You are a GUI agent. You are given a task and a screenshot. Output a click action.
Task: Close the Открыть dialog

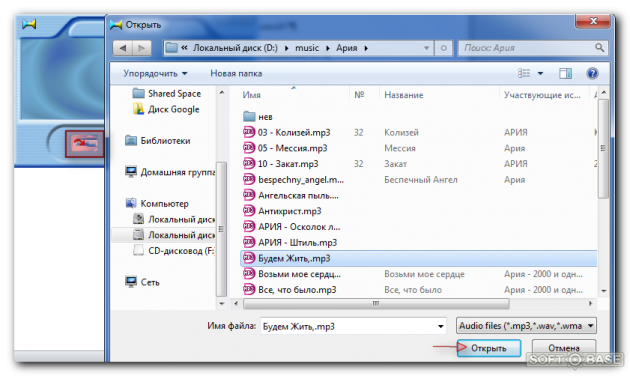(x=593, y=21)
